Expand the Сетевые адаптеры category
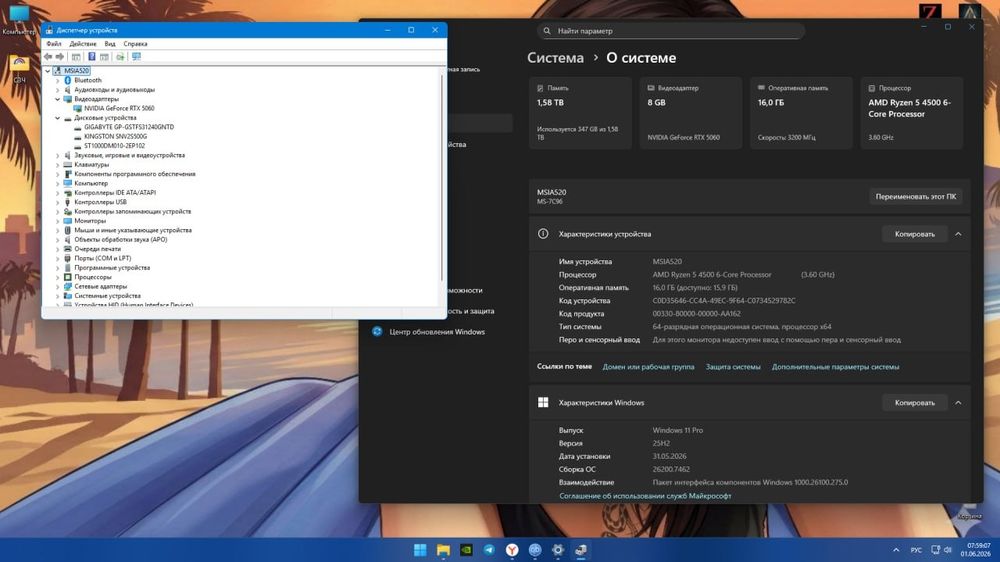This screenshot has height=562, width=1000. (x=57, y=286)
